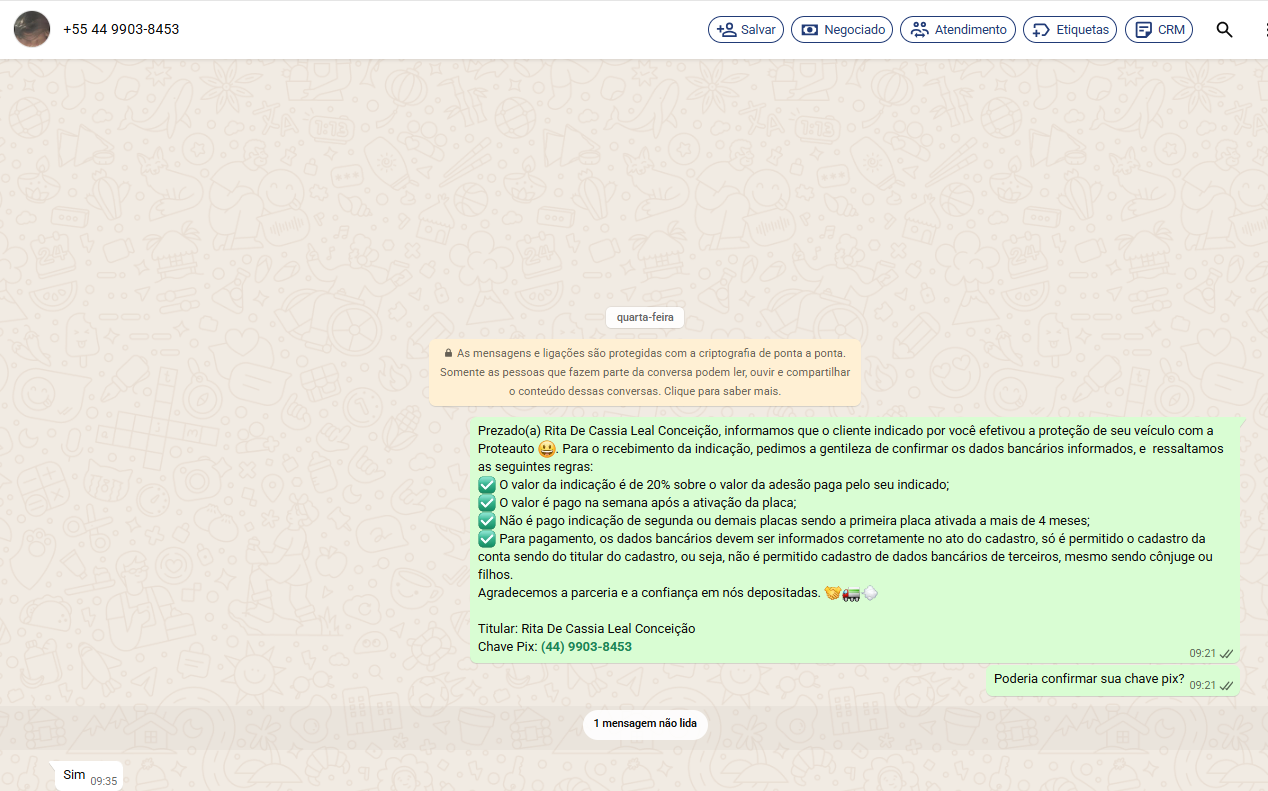Click read-receipt checkmarks on the long message
Screen dimensions: 1268x791
1226,653
